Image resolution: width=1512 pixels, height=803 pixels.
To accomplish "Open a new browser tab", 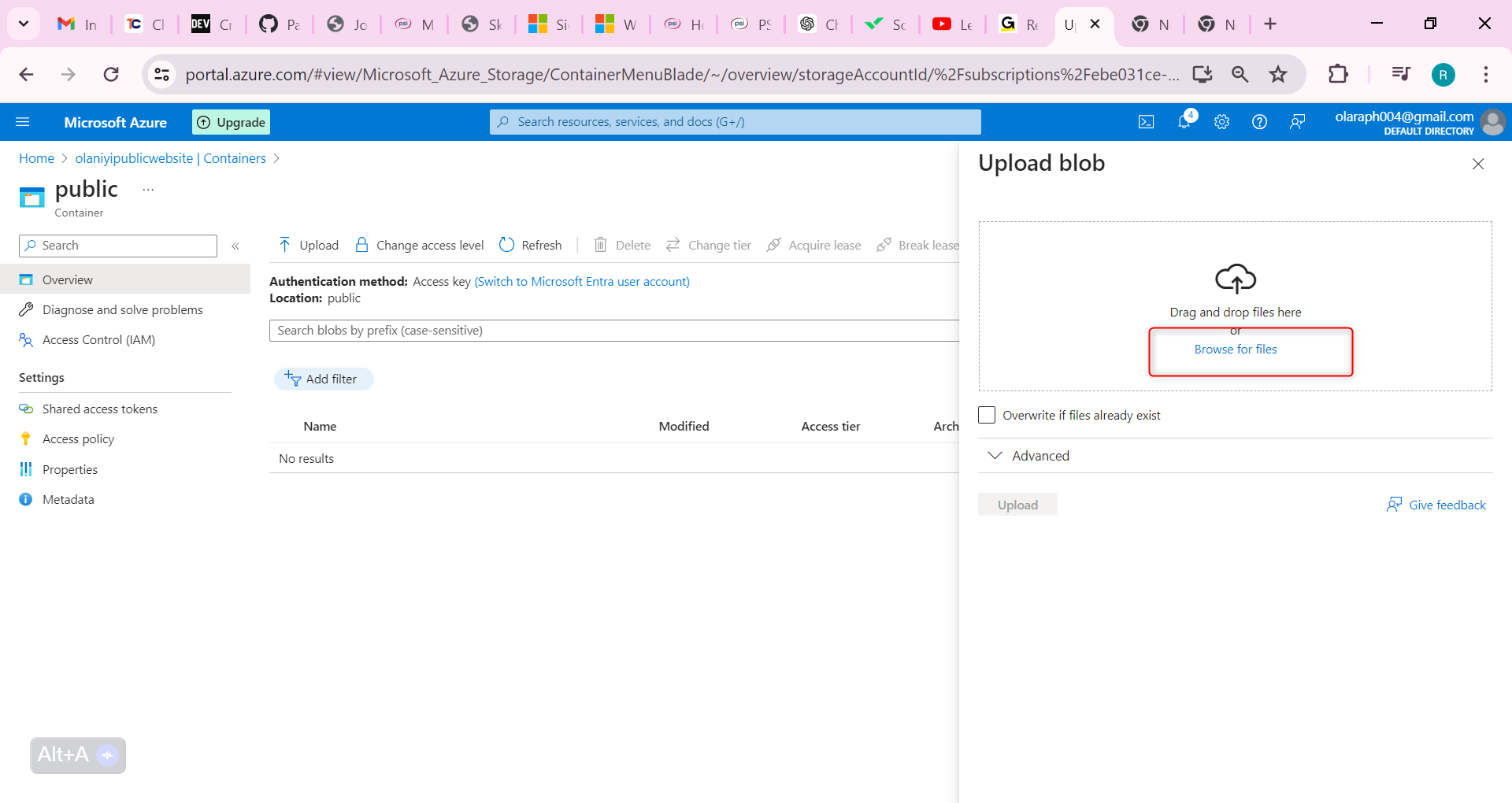I will tap(1270, 24).
